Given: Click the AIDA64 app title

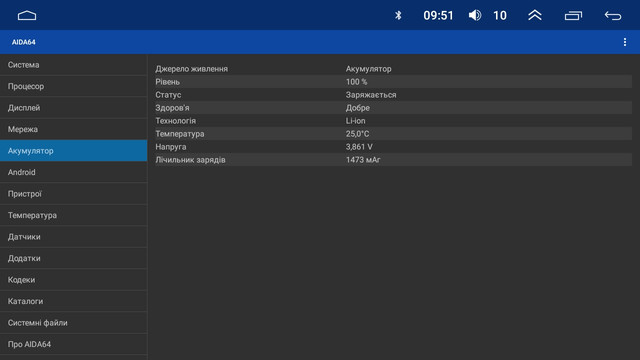Looking at the screenshot, I should [24, 42].
